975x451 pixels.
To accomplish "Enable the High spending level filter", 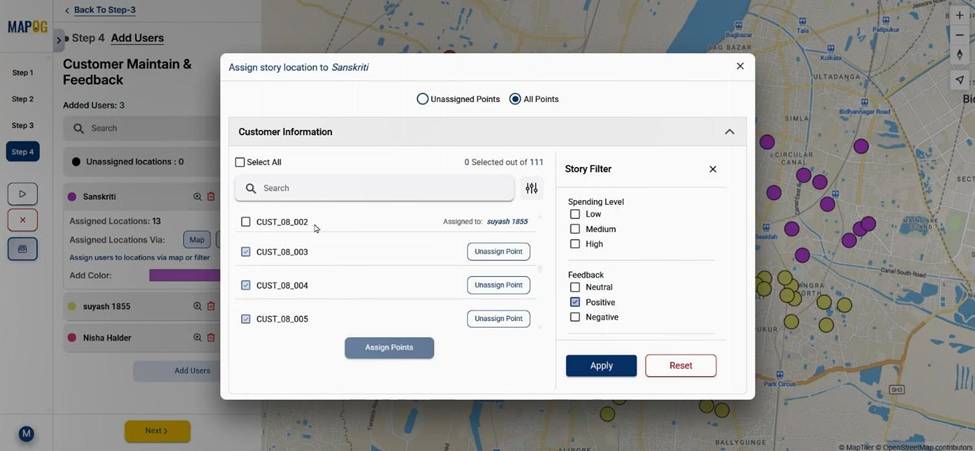I will [575, 244].
